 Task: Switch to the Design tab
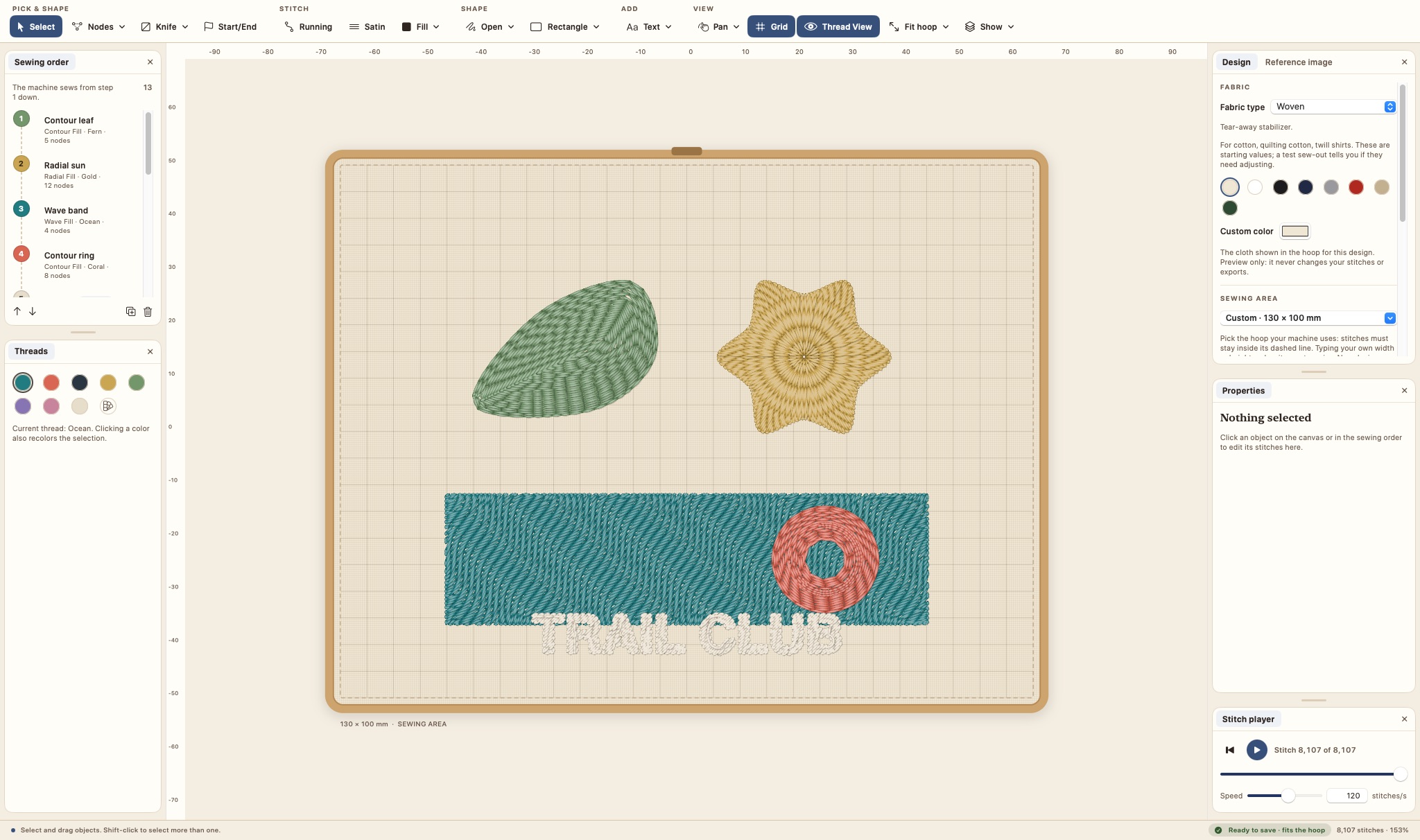click(x=1236, y=62)
